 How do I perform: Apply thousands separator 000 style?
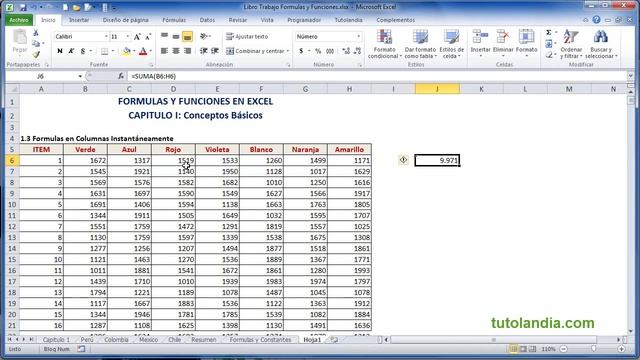[x=330, y=51]
